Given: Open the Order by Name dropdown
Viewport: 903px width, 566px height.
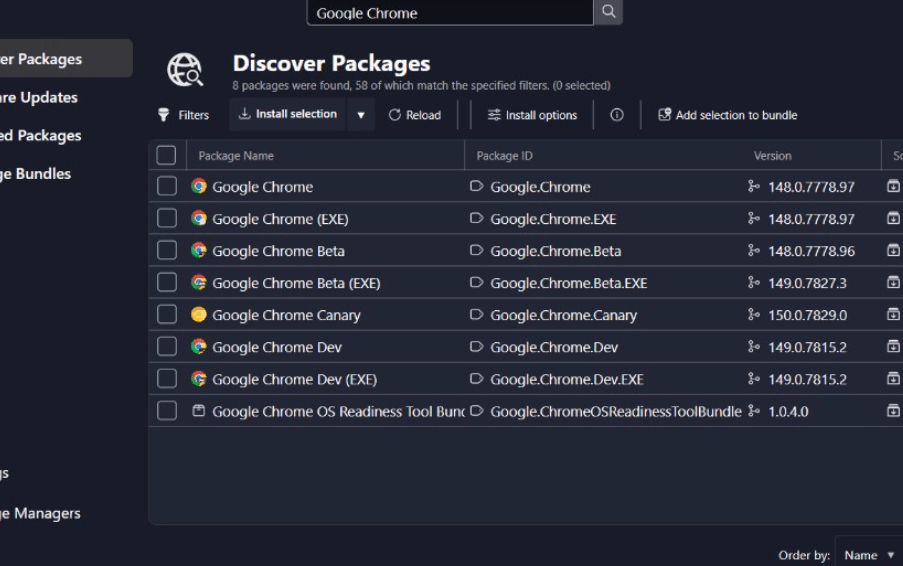Looking at the screenshot, I should (868, 555).
